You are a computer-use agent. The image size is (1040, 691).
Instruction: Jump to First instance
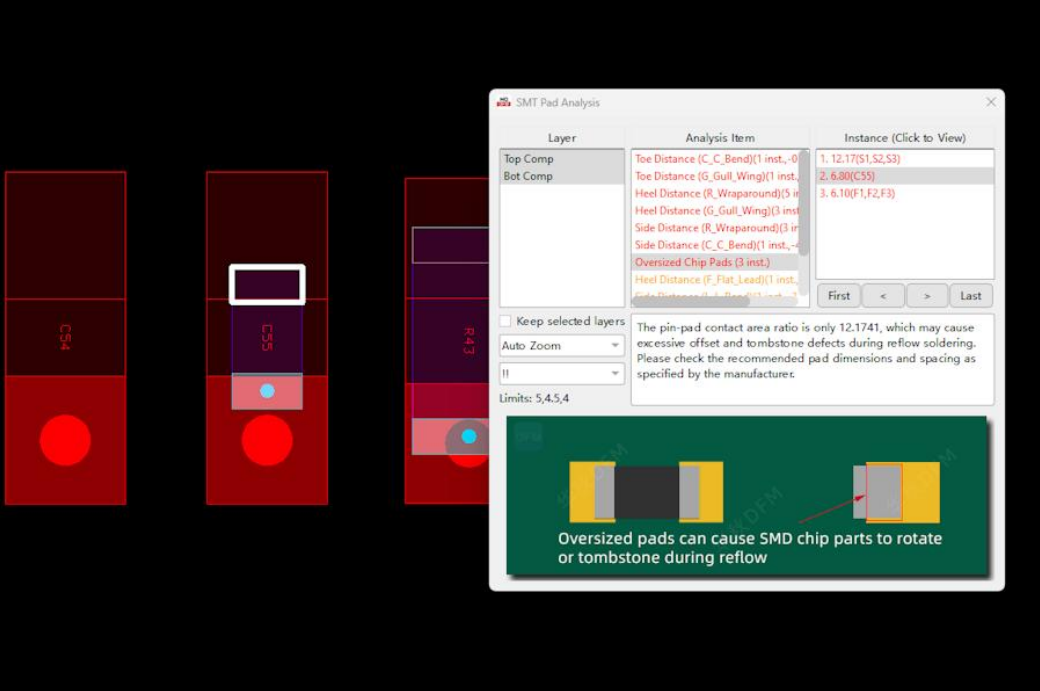[839, 296]
